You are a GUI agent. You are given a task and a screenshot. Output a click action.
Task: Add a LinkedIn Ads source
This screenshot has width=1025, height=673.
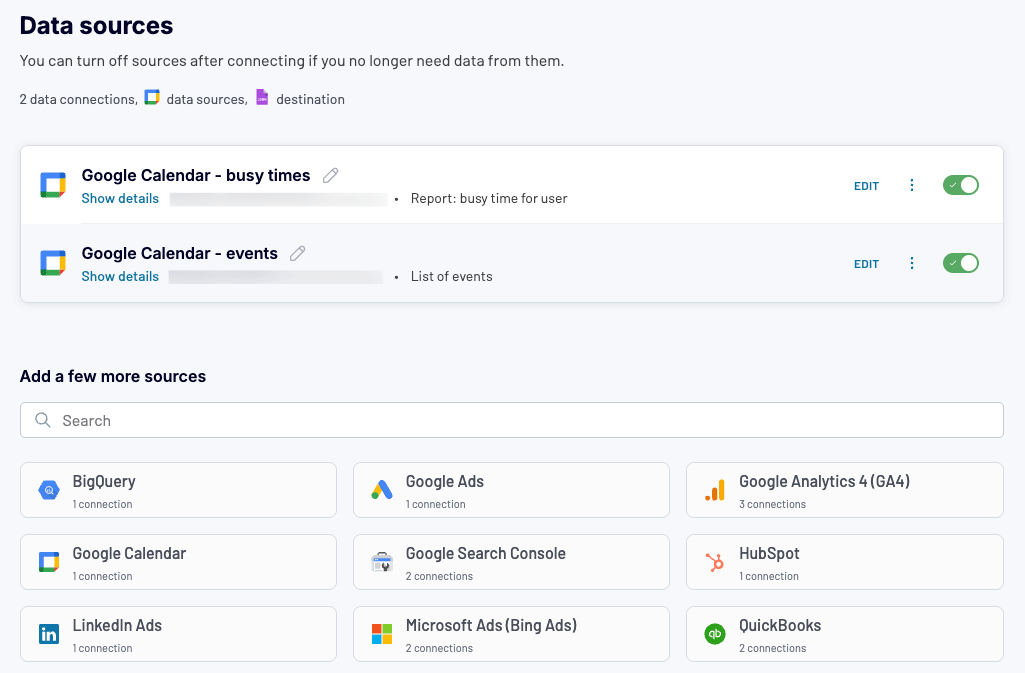pos(178,634)
